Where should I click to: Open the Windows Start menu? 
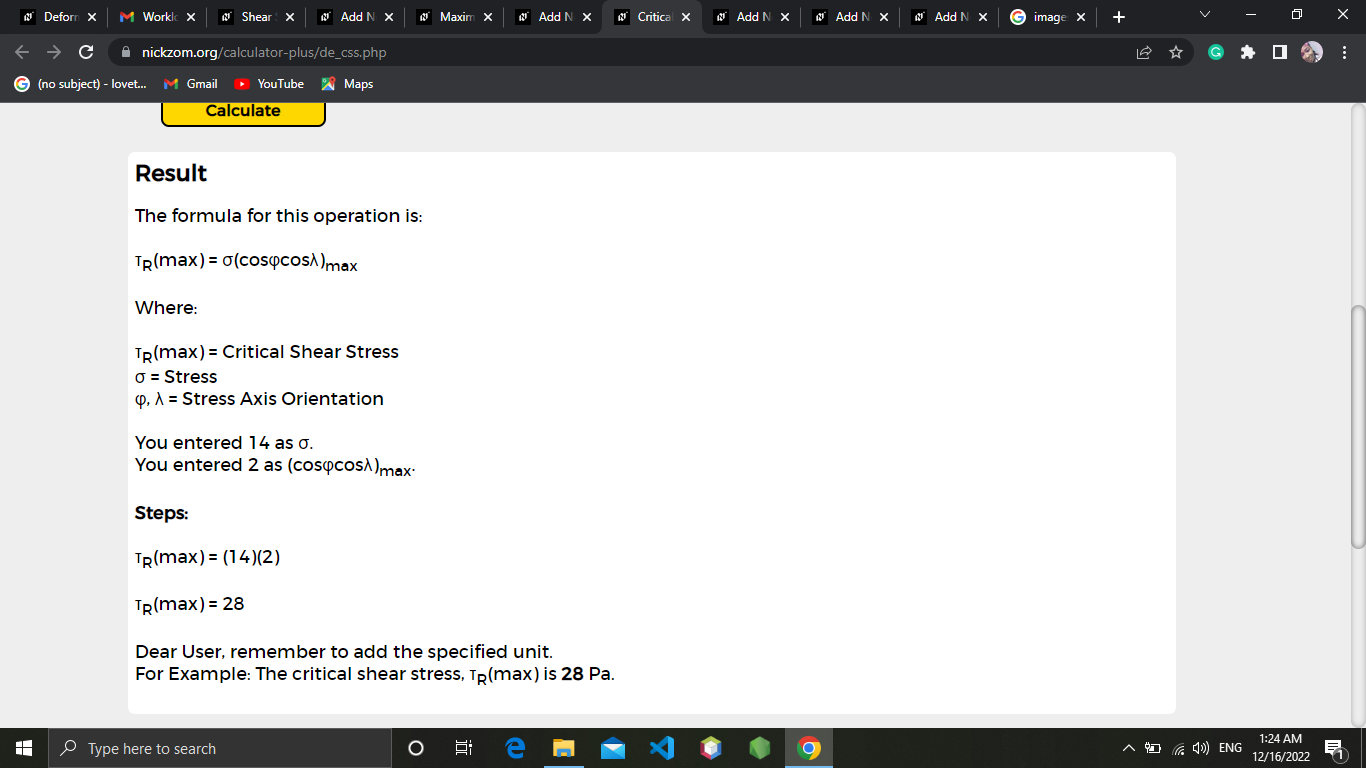point(24,748)
